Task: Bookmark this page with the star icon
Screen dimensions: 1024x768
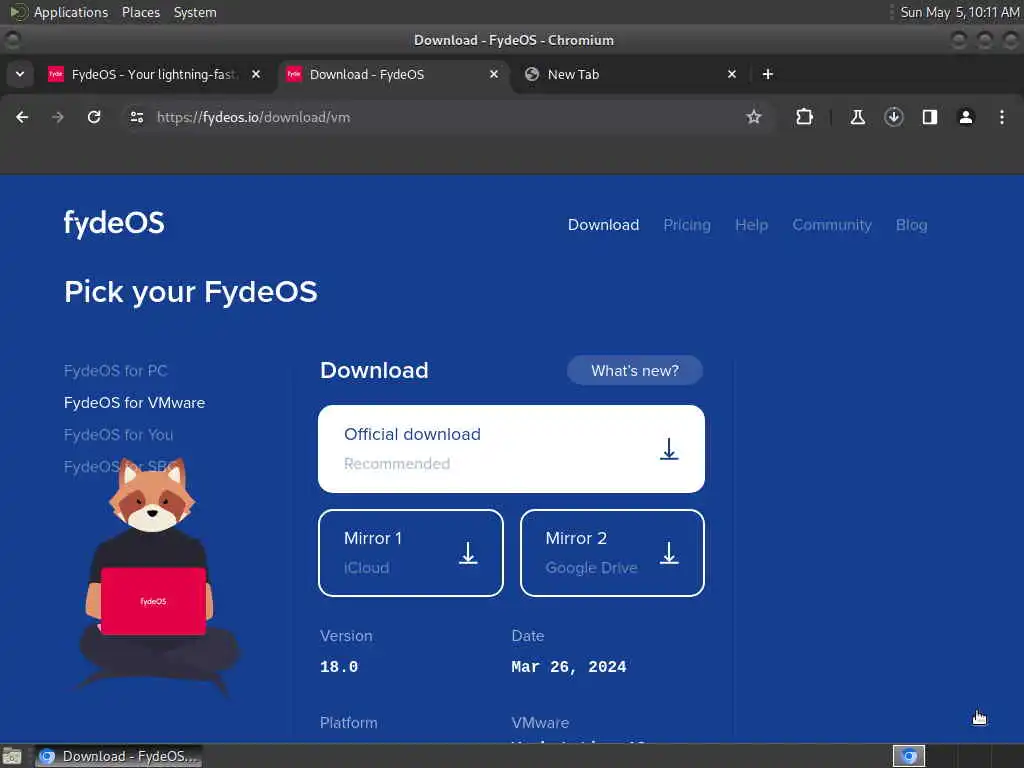Action: [754, 117]
